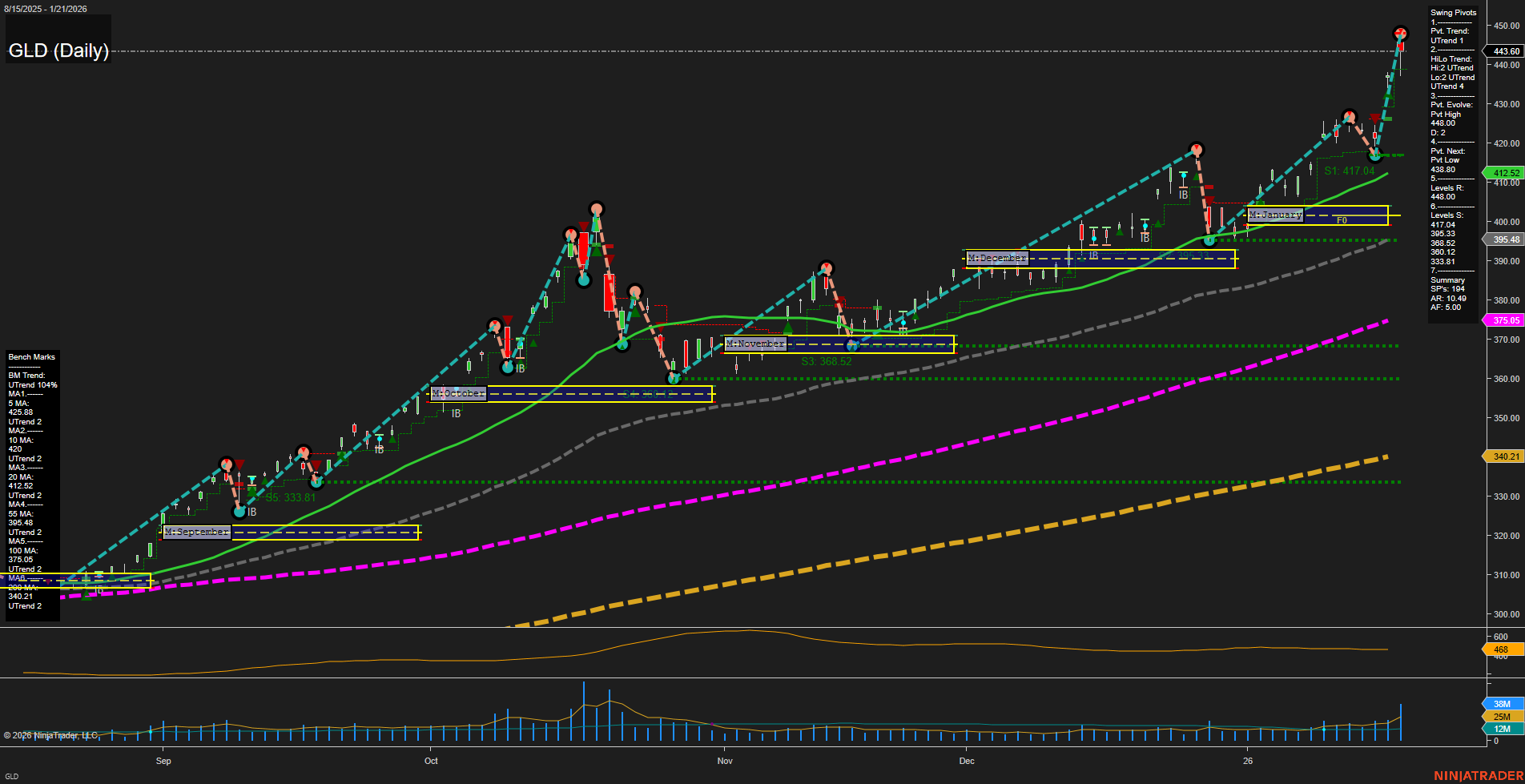Click the GLD (Daily) chart title

pos(58,51)
